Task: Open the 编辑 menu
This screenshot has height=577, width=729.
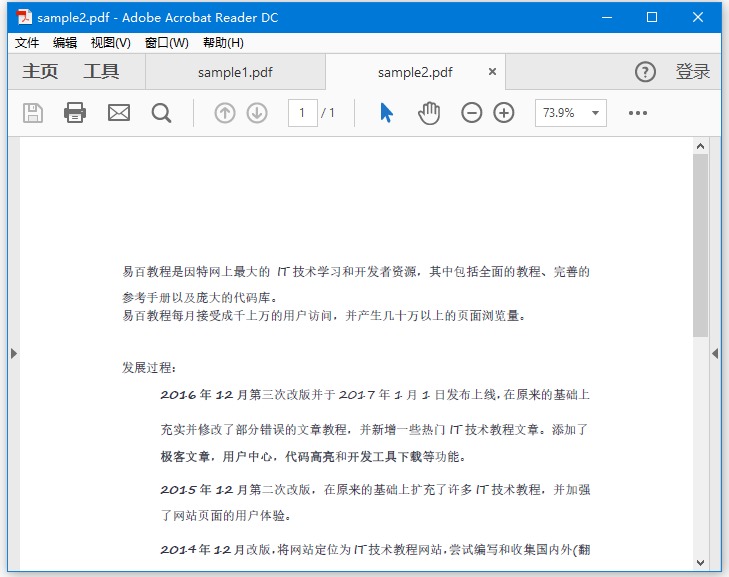Action: point(65,43)
